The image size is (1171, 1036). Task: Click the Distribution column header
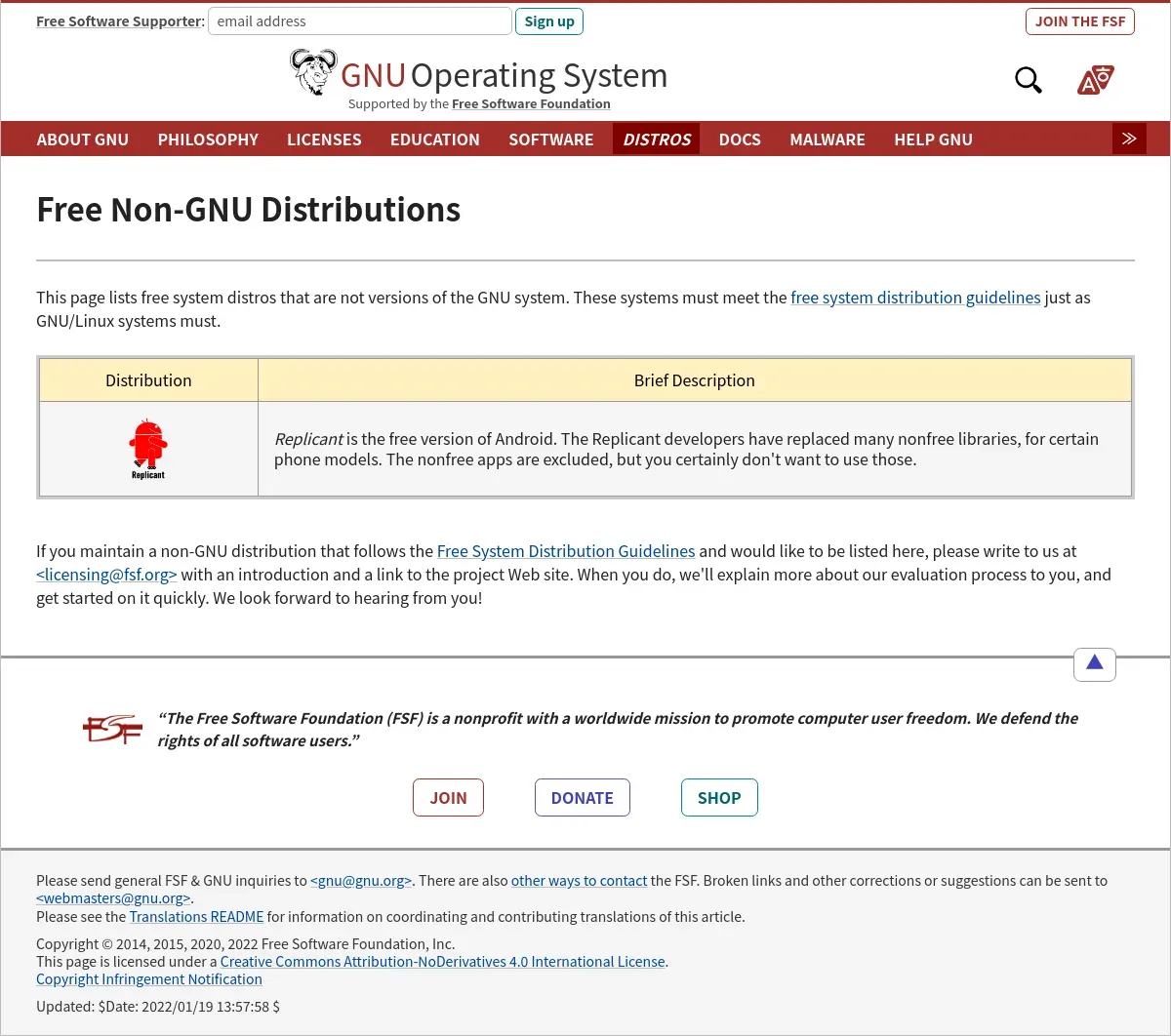148,380
